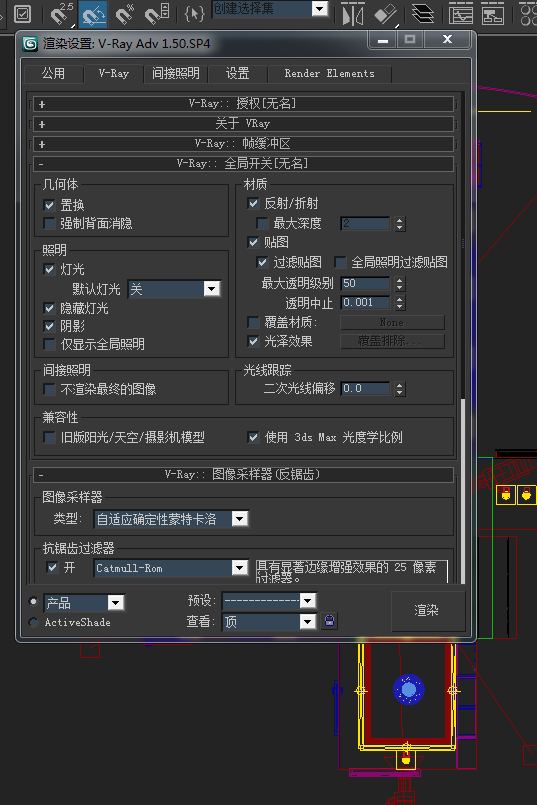This screenshot has width=537, height=805.
Task: Open the Mirror tool
Action: 353,15
